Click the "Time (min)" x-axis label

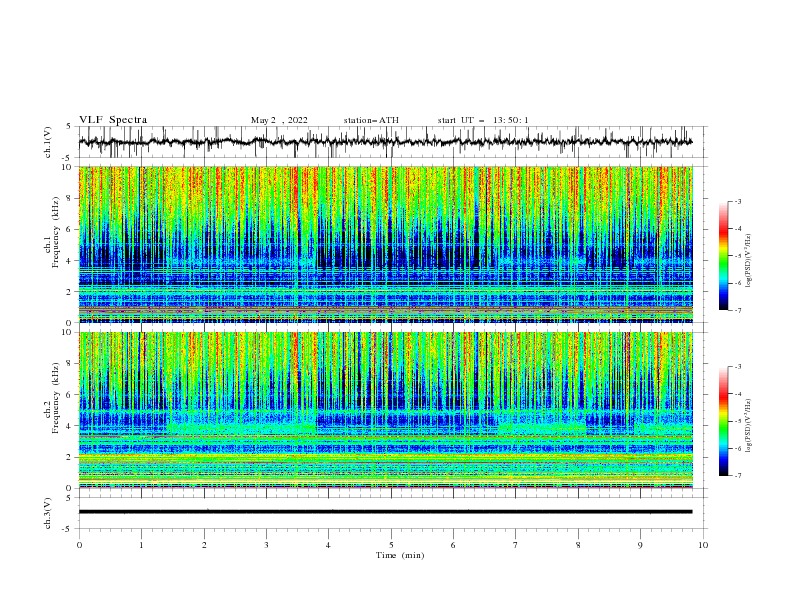point(400,555)
